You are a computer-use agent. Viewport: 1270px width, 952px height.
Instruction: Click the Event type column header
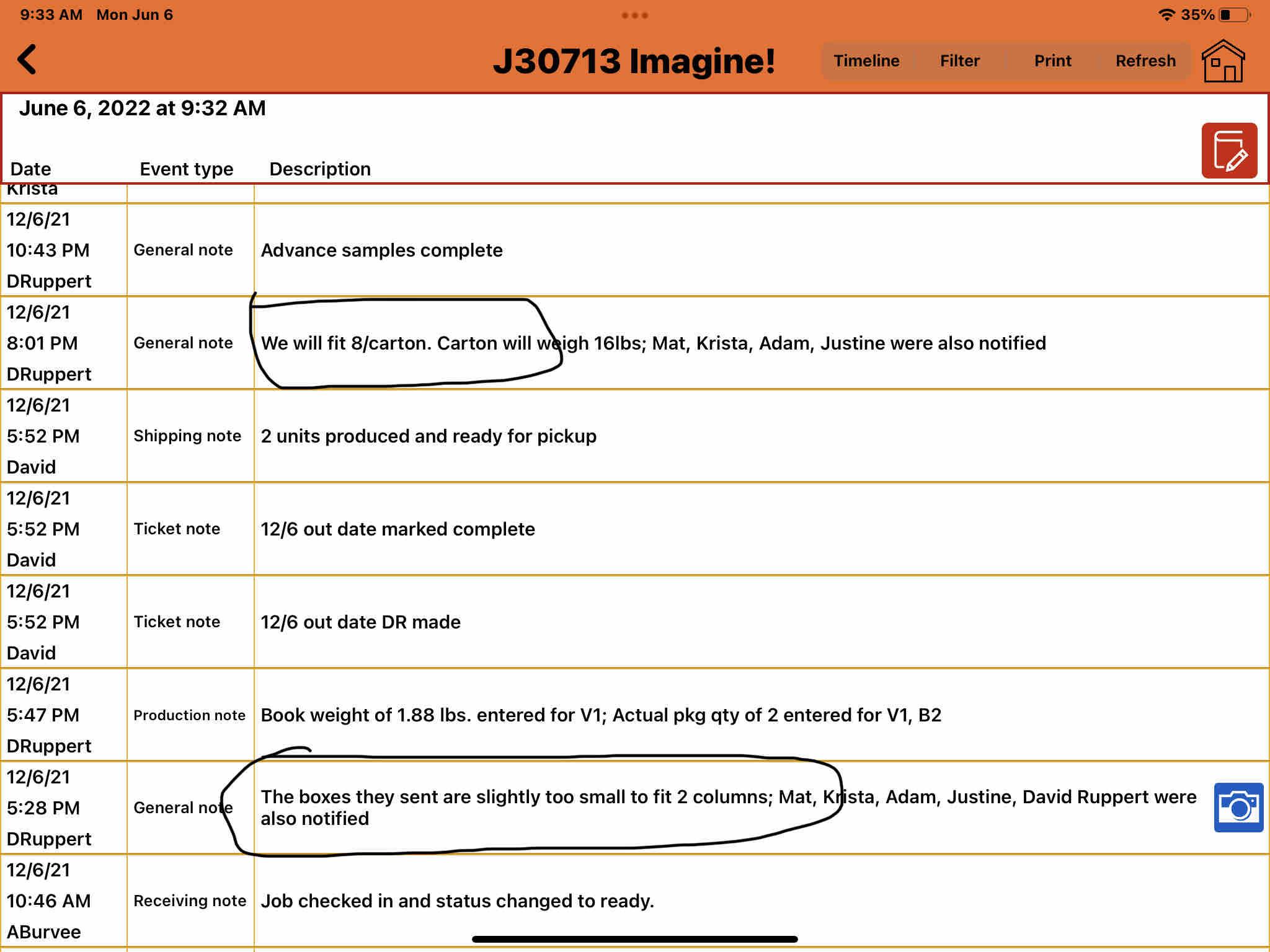pos(186,169)
